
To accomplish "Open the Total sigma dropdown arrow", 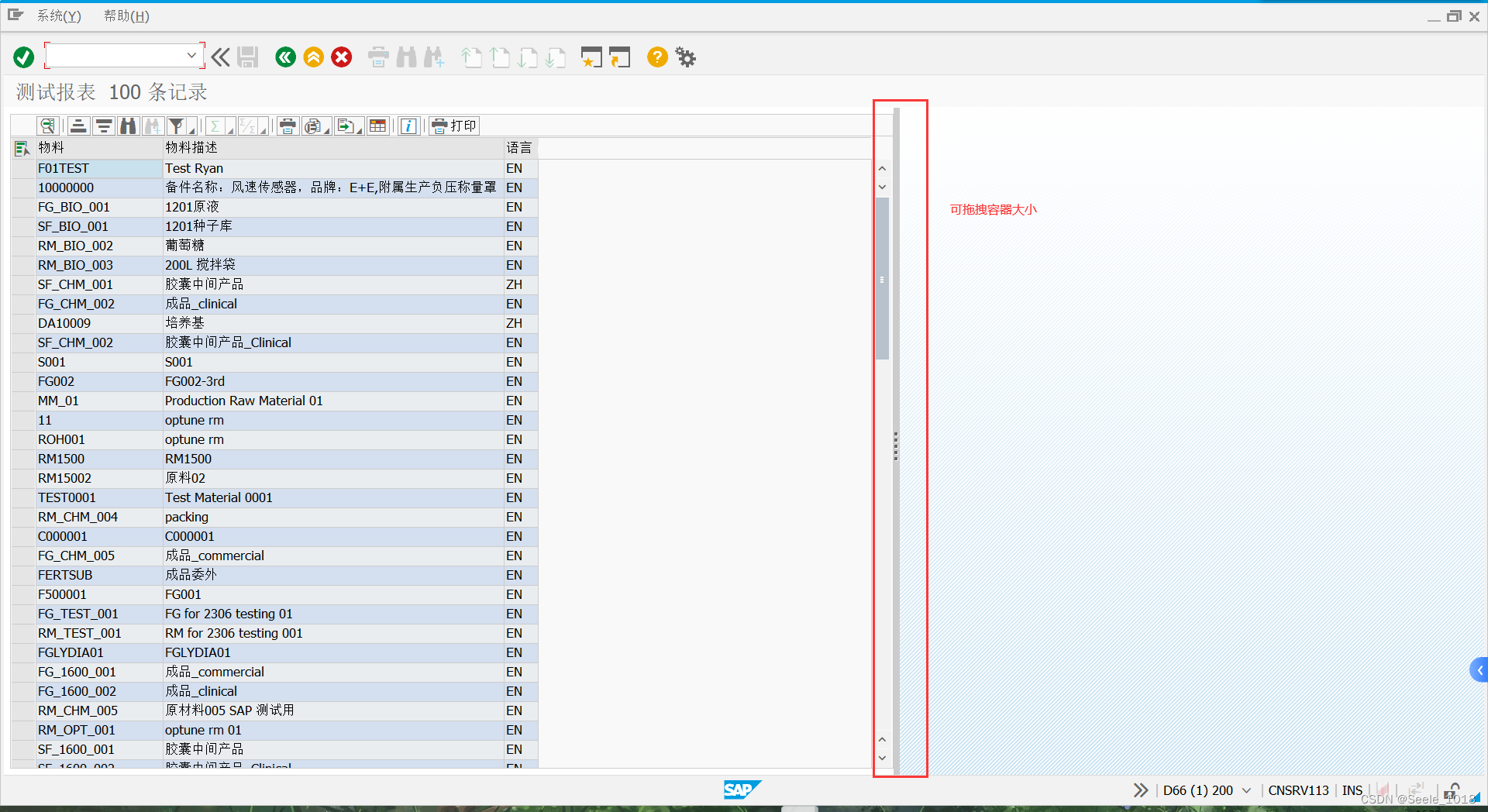I will [x=230, y=129].
